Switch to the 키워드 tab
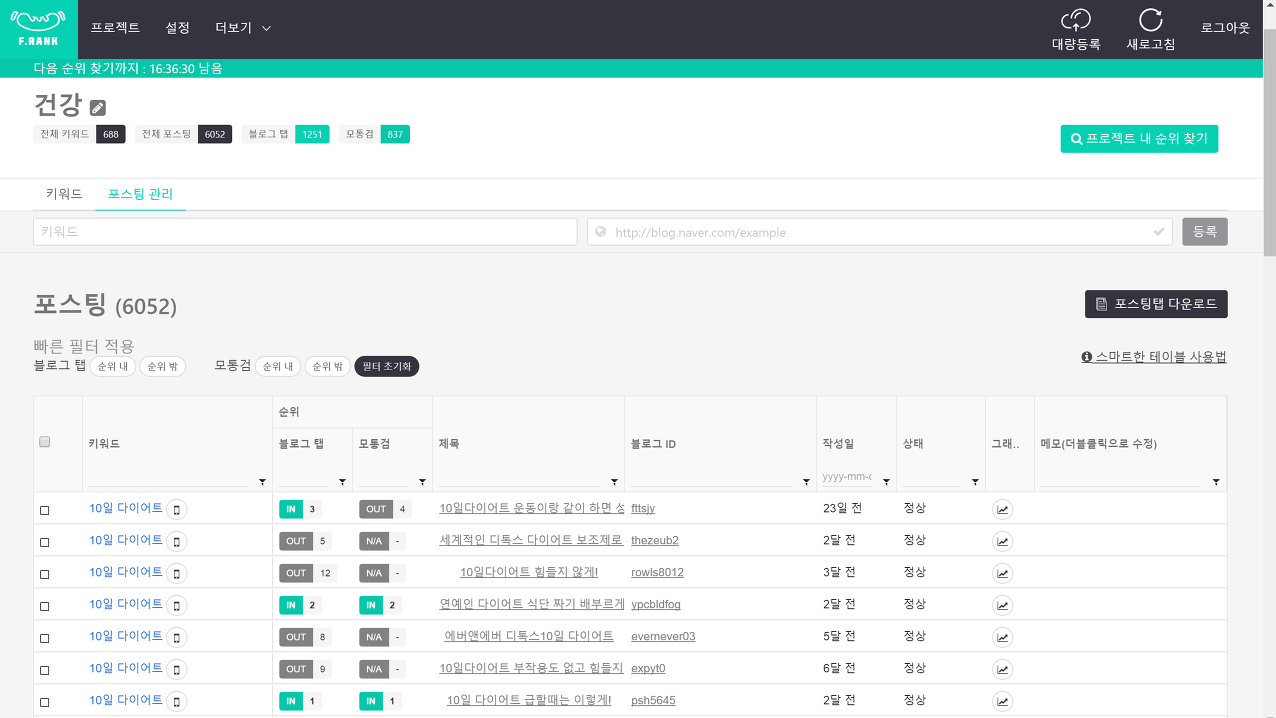 click(x=64, y=194)
